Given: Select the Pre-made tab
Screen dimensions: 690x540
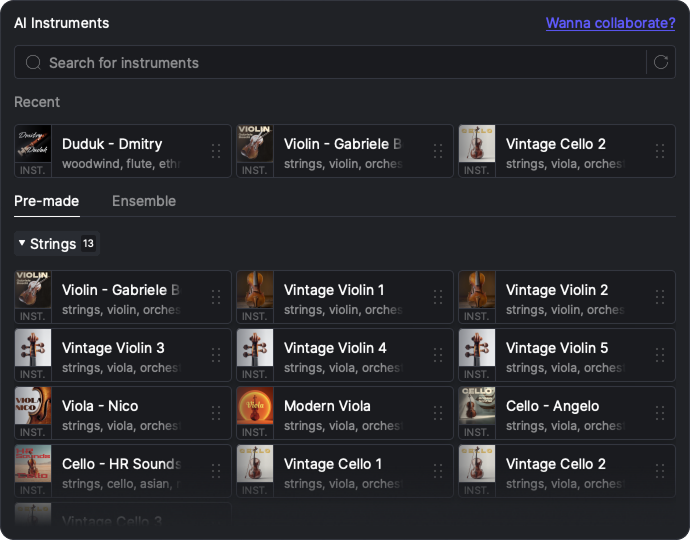Looking at the screenshot, I should 46,201.
